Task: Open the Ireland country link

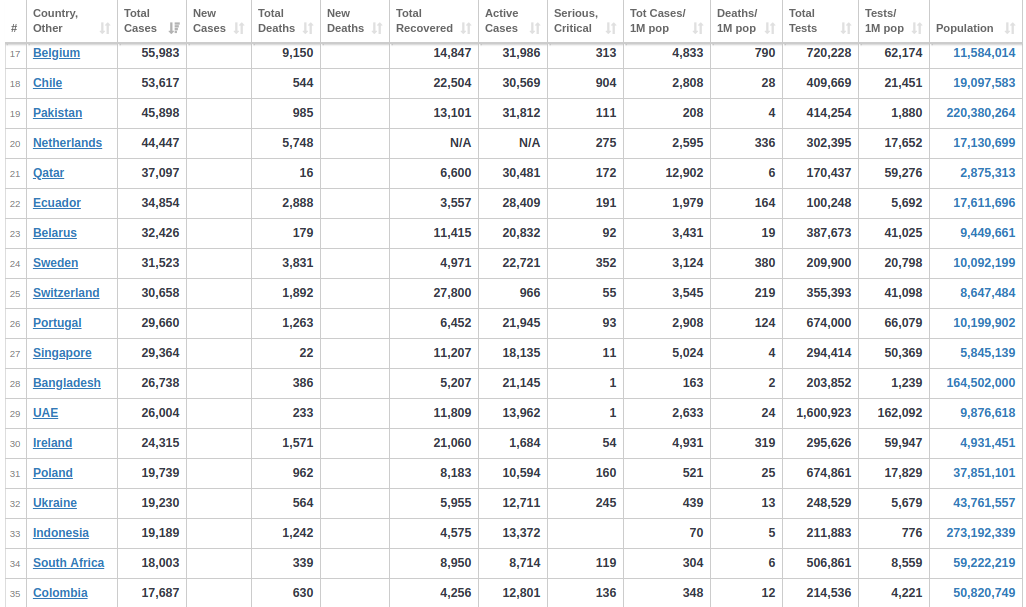Action: coord(52,443)
